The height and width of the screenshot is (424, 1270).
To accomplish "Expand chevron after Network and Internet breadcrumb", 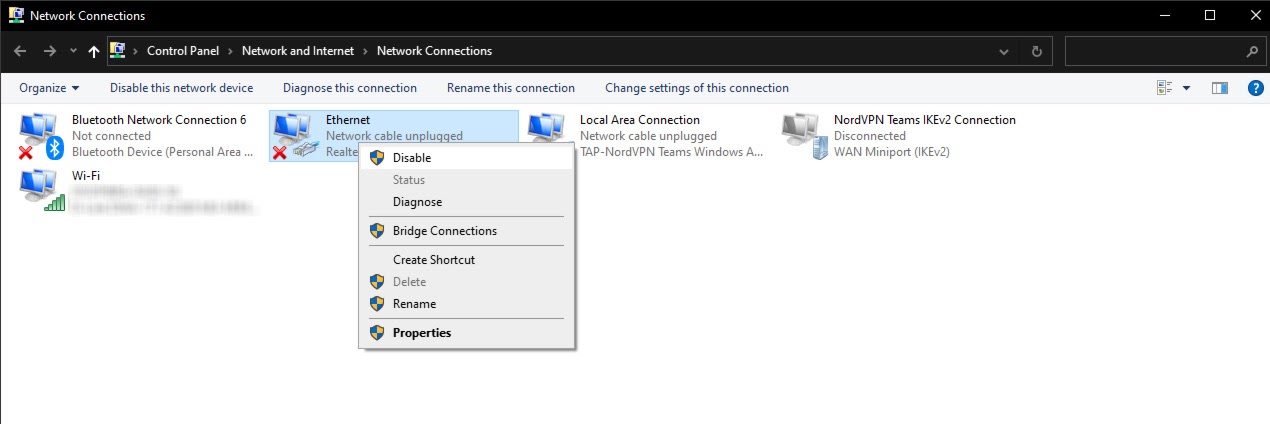I will (365, 51).
